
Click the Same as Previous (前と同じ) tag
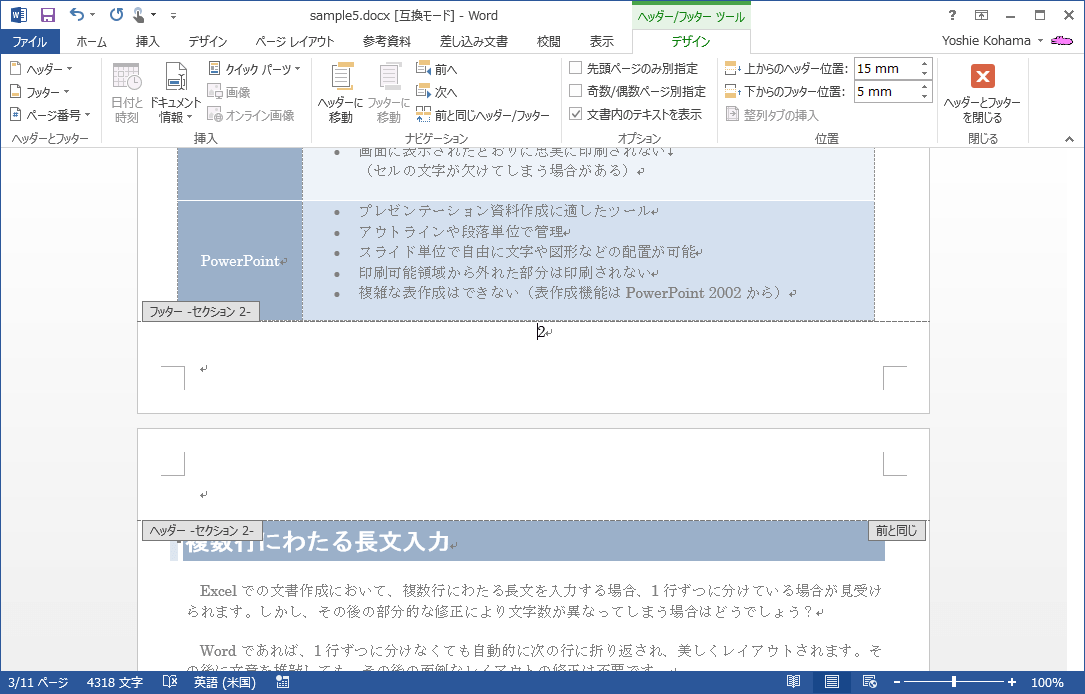896,531
